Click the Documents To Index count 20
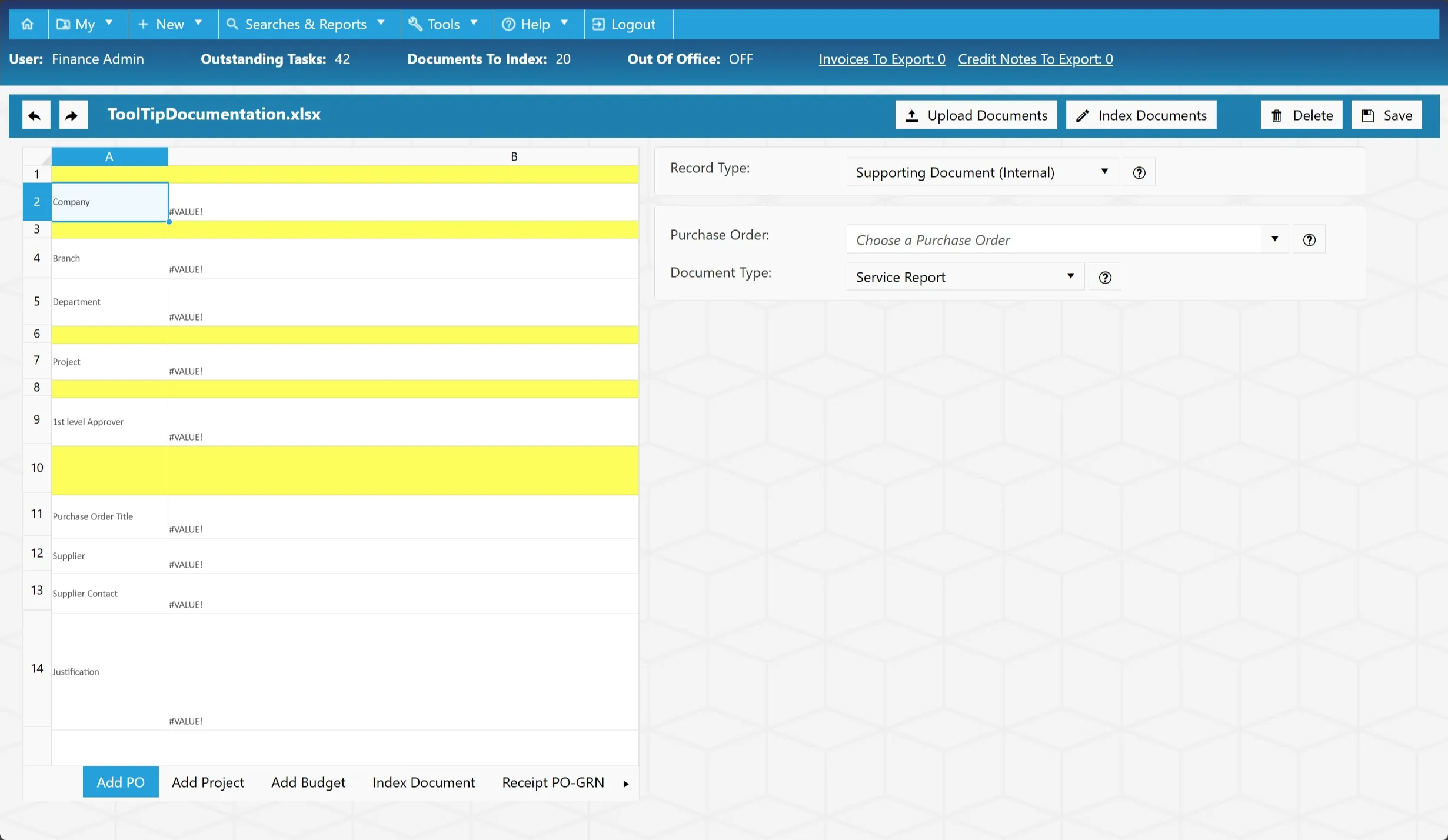Image resolution: width=1448 pixels, height=840 pixels. pyautogui.click(x=563, y=59)
